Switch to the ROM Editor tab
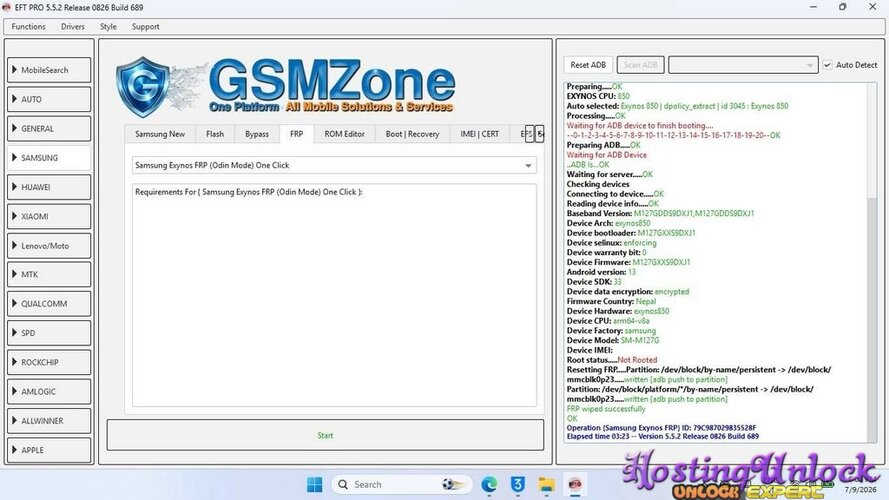 coord(344,134)
